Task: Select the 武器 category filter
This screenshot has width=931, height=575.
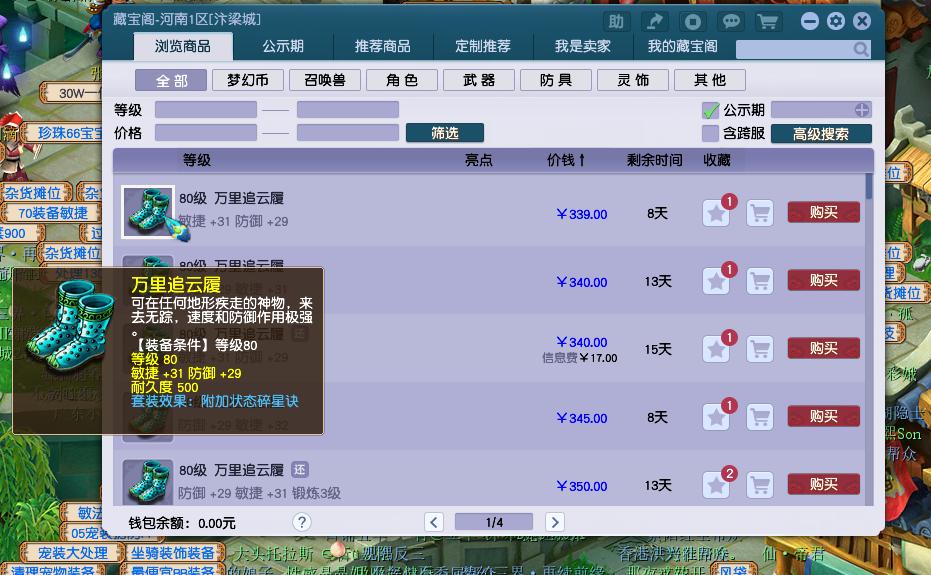Action: point(479,80)
